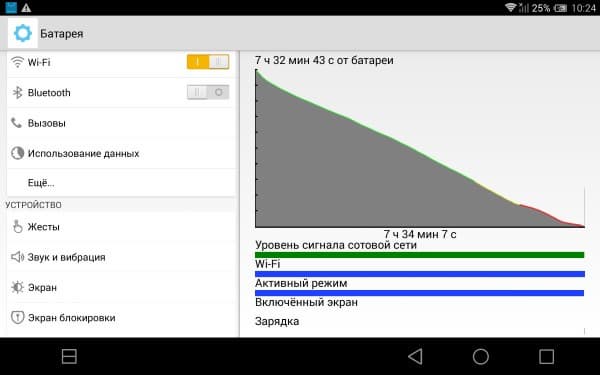The image size is (600, 375).
Task: Tap the blue Wi-Fi activity bar
Action: pos(420,274)
